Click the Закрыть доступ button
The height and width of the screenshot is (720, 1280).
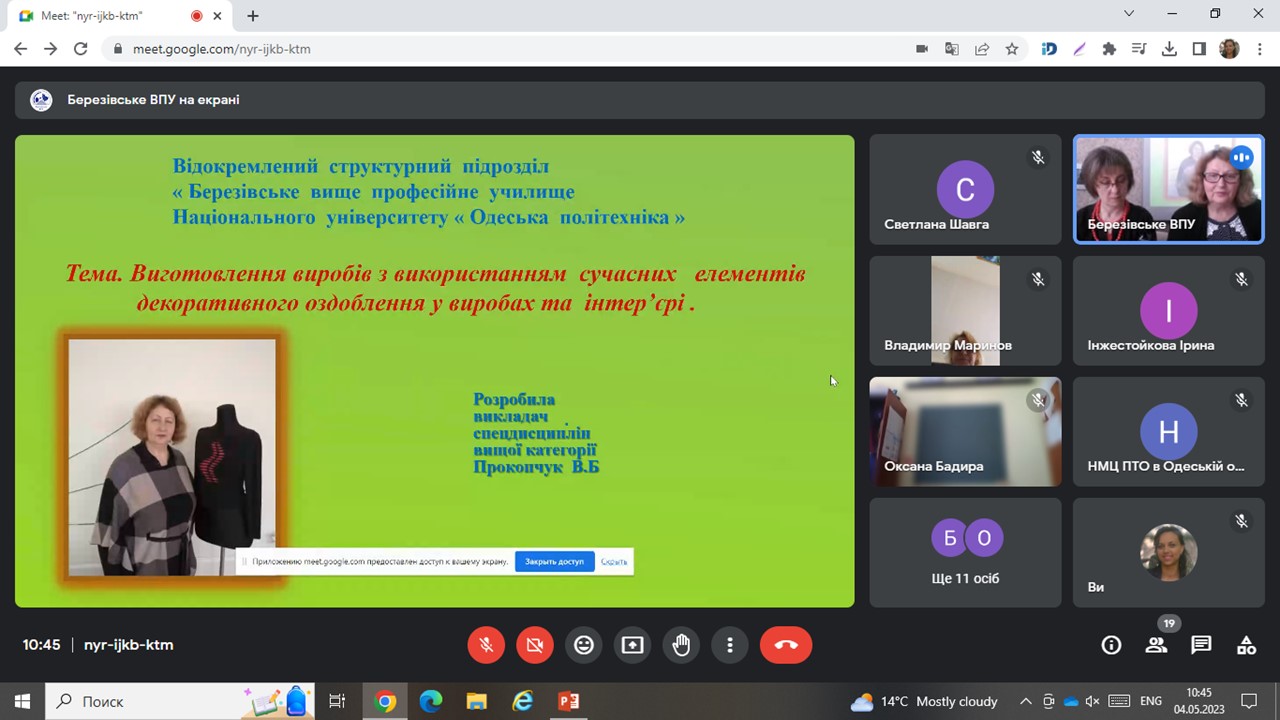(554, 562)
